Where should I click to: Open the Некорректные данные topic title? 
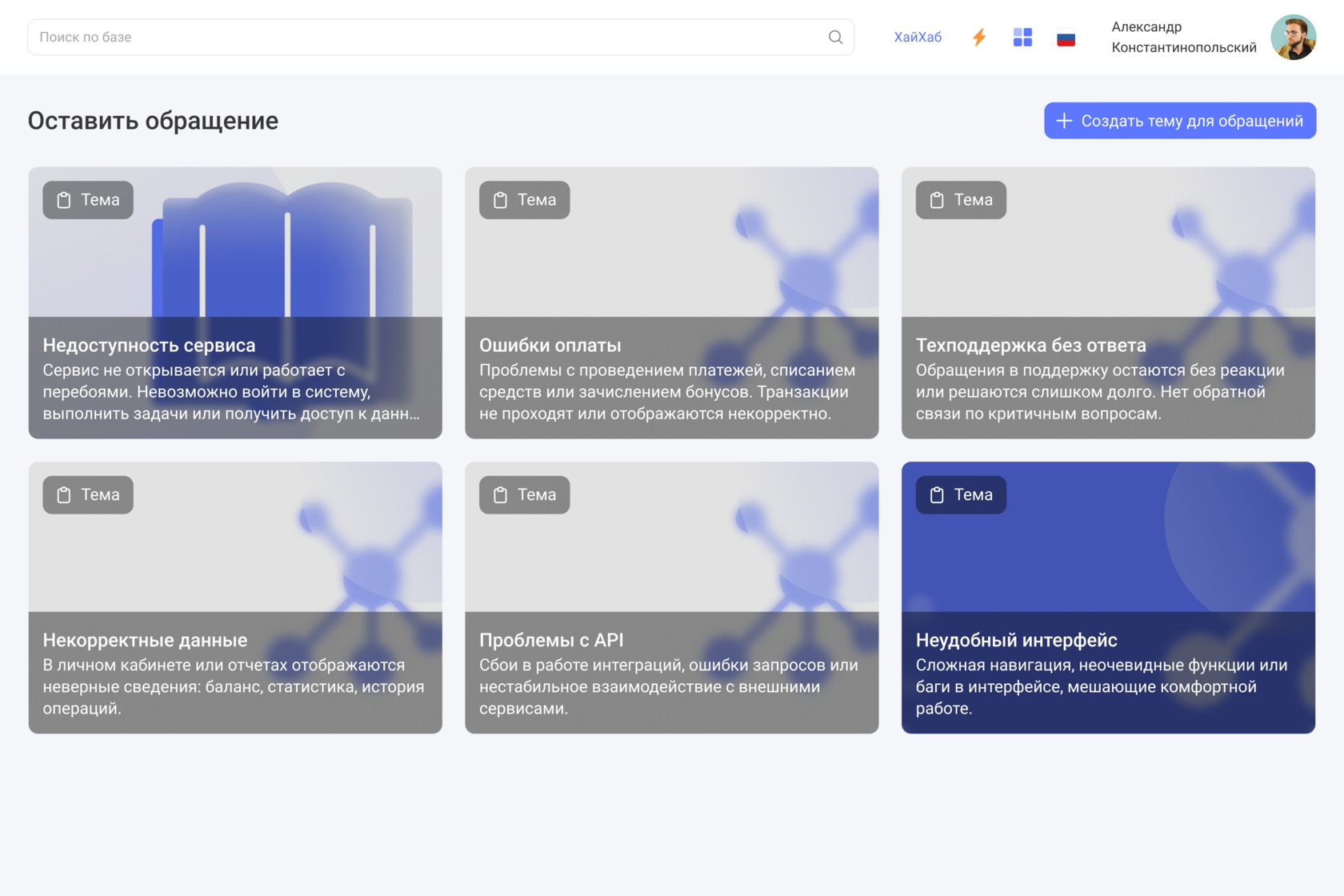click(145, 640)
